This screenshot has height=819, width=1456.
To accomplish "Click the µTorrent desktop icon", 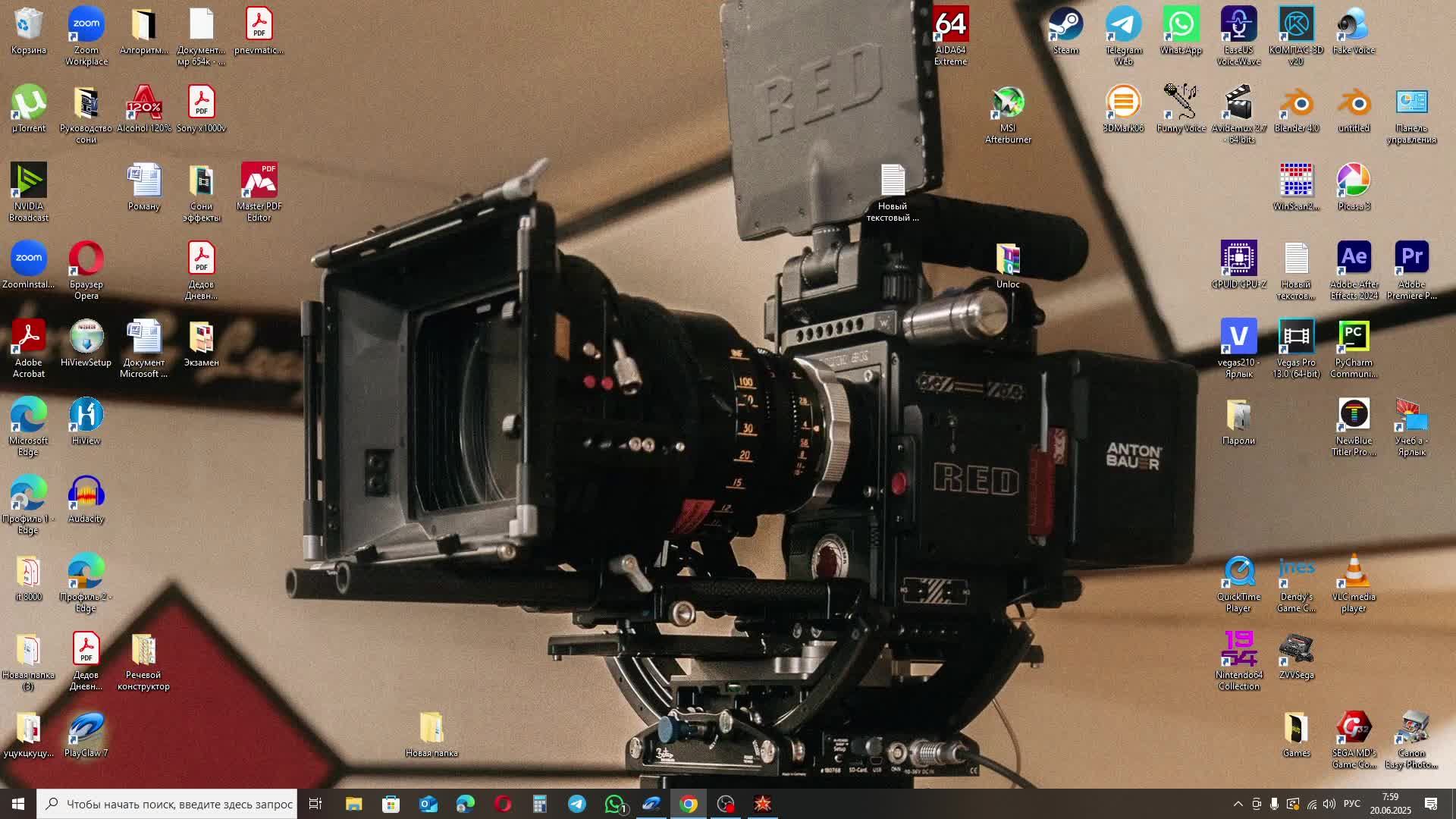I will click(x=29, y=104).
